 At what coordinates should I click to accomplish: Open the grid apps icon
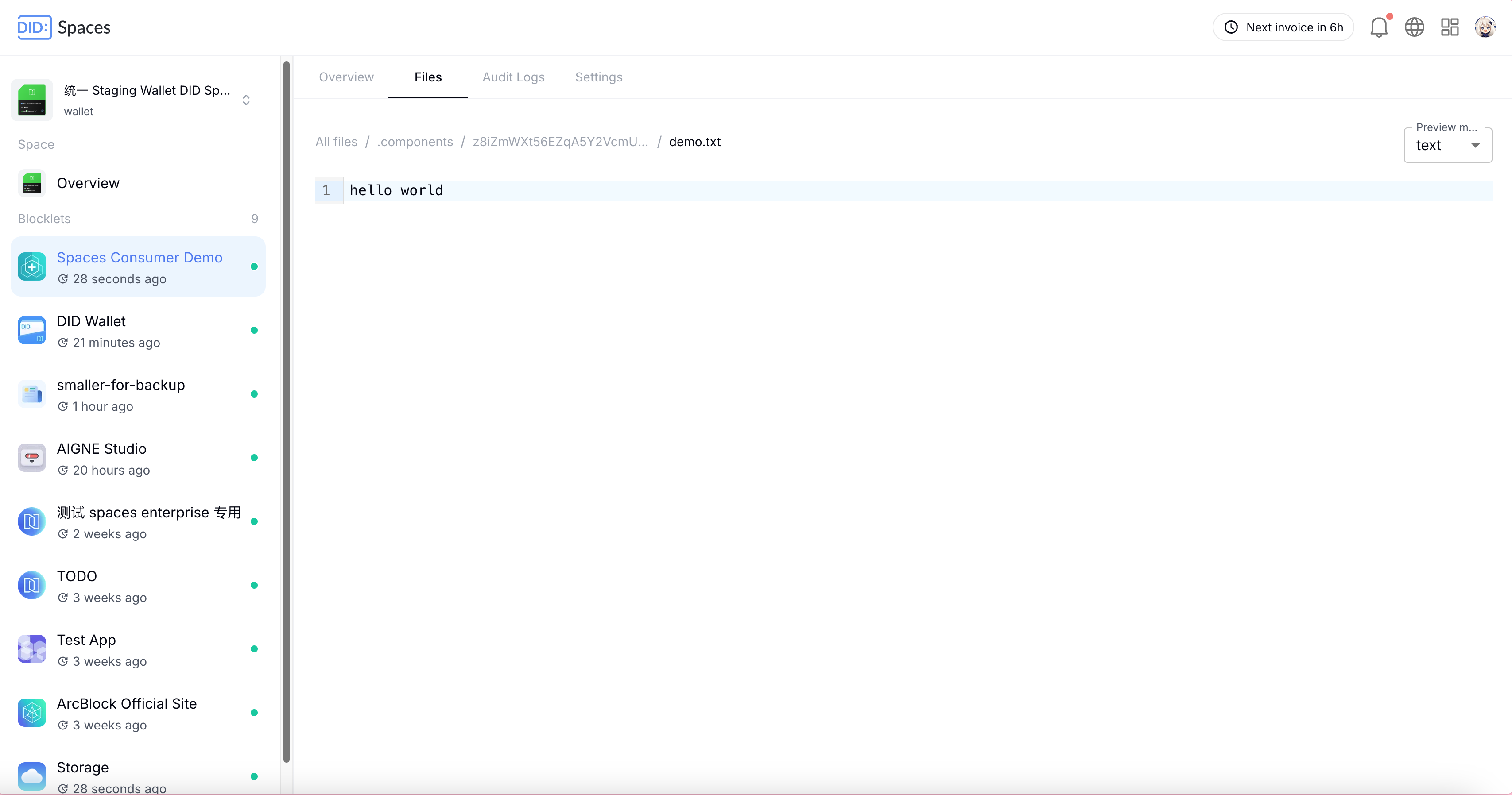[x=1449, y=27]
